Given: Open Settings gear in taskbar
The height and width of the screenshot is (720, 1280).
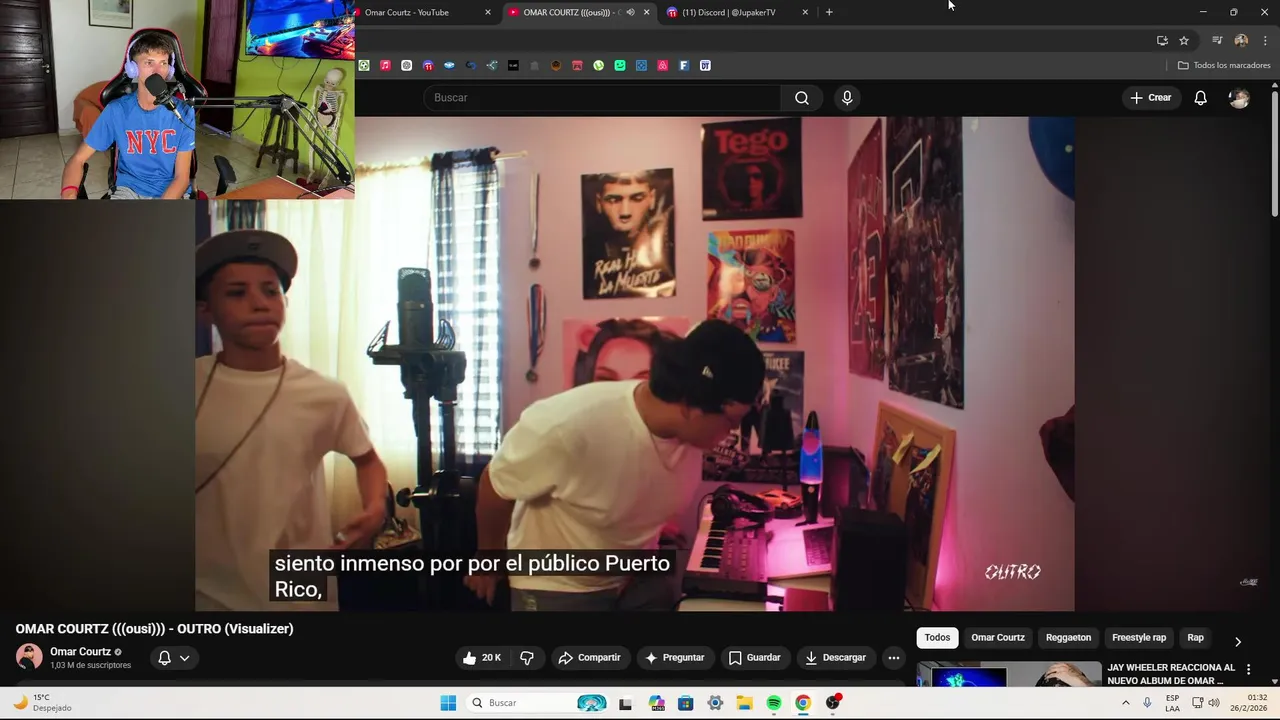Looking at the screenshot, I should coord(715,703).
